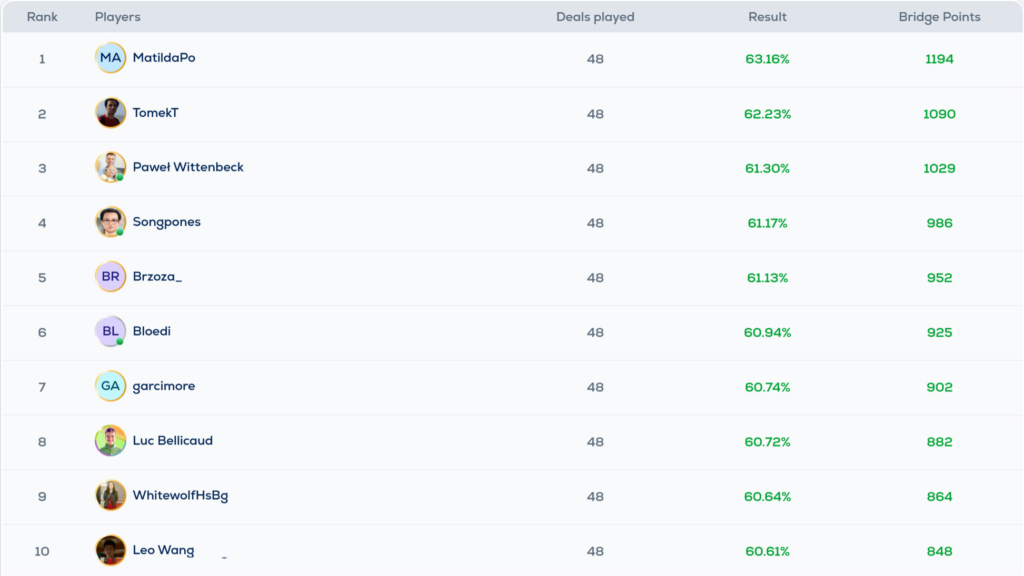The height and width of the screenshot is (576, 1024).
Task: Open the TomekT player name link
Action: click(156, 113)
